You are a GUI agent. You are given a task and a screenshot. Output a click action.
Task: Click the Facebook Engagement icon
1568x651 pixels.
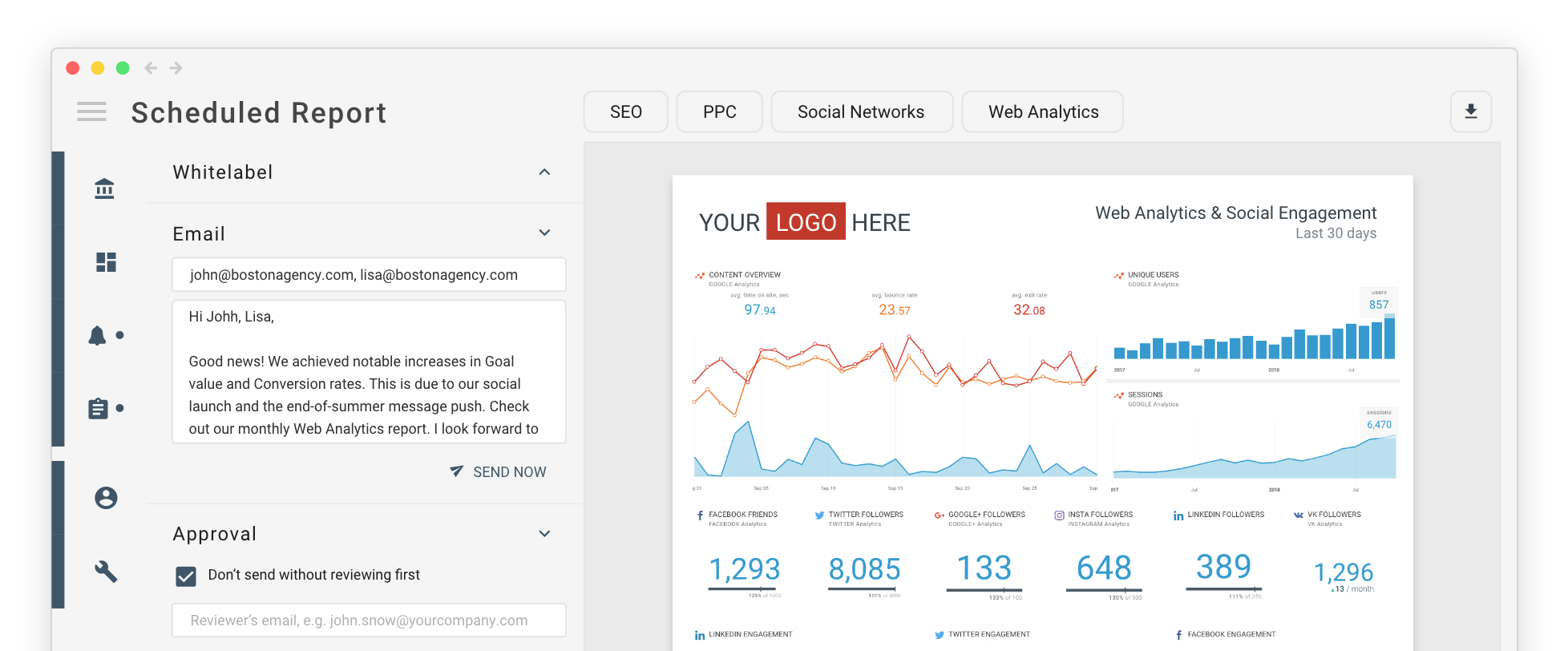point(1178,635)
